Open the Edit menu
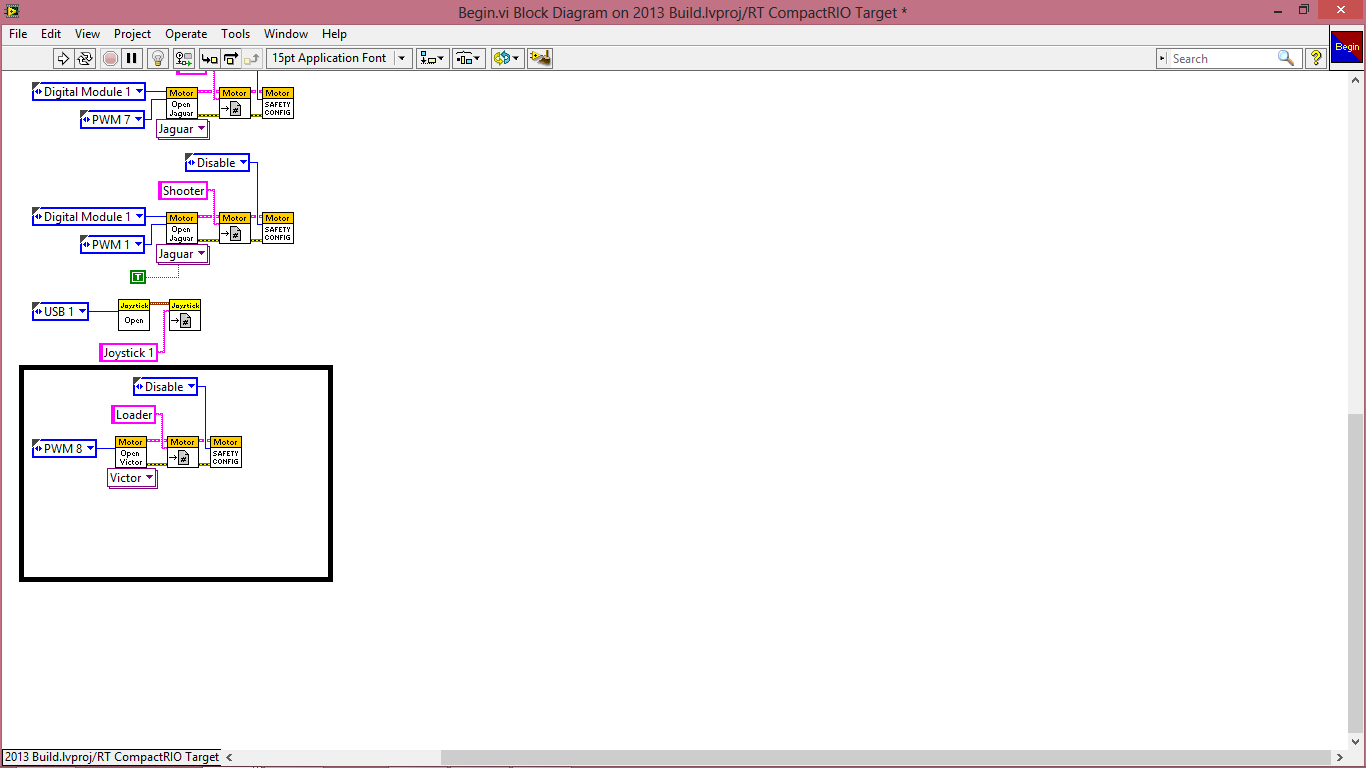The image size is (1366, 768). click(x=51, y=34)
